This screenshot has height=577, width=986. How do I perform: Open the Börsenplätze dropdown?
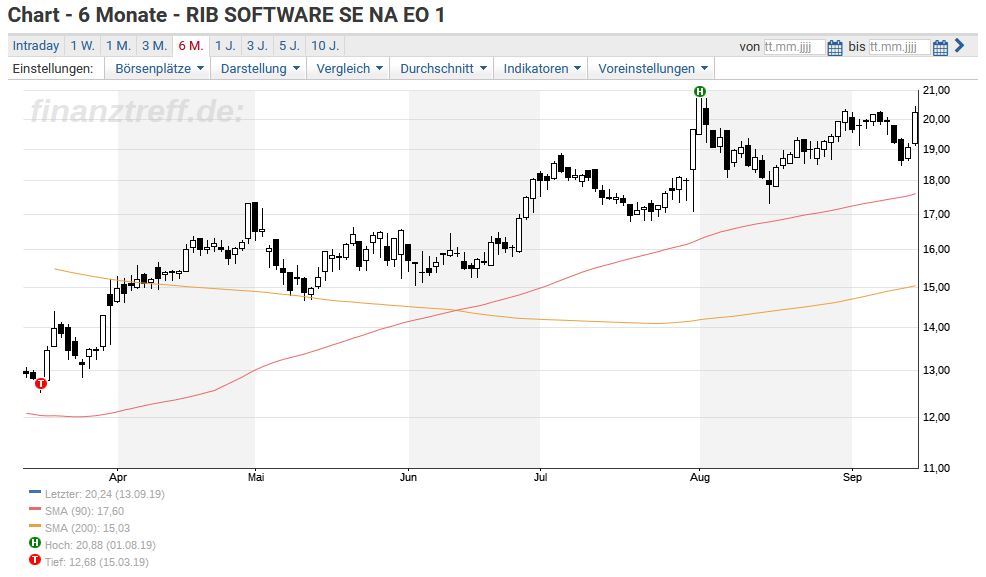click(x=159, y=69)
